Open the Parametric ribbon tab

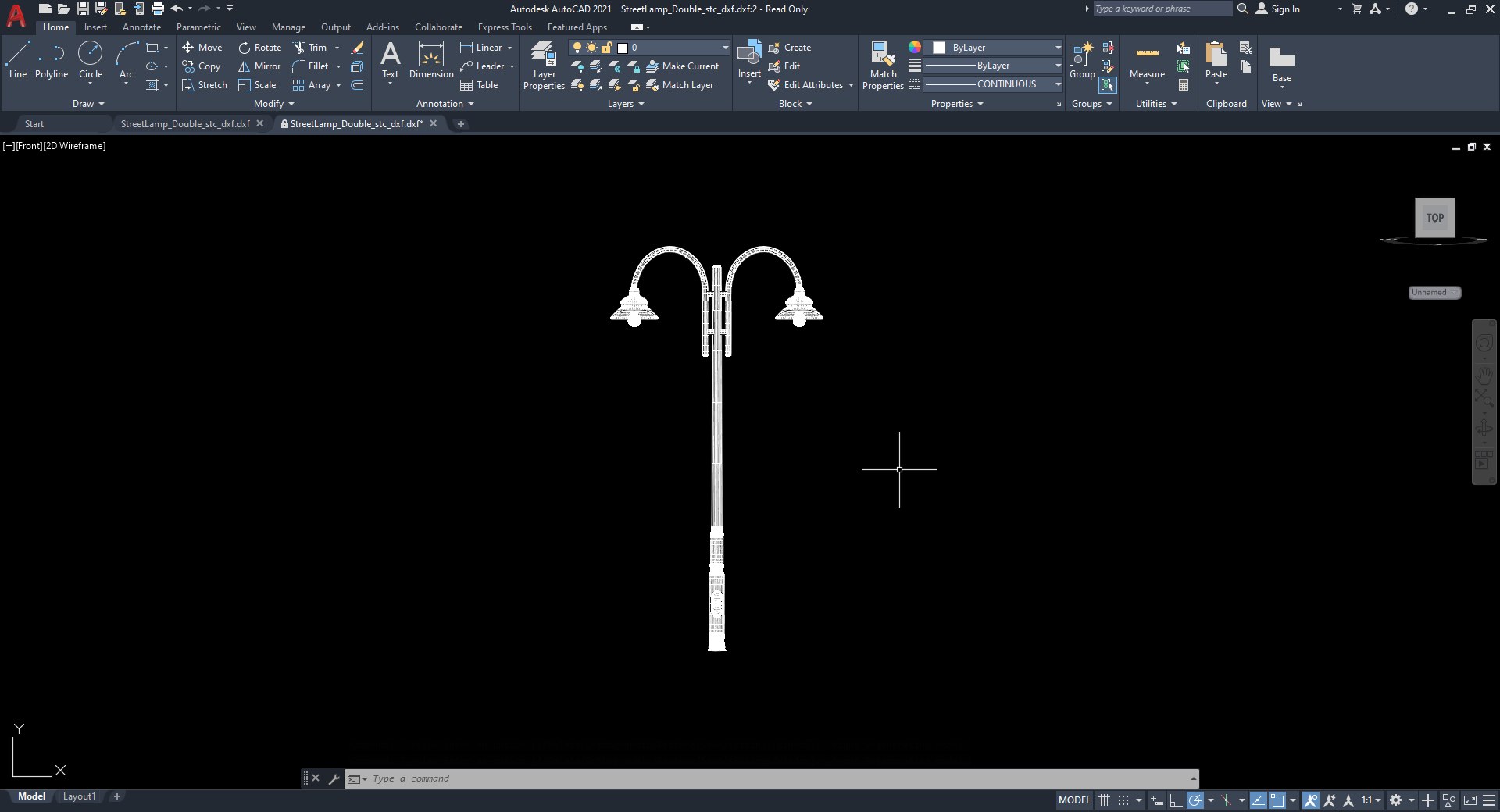(x=198, y=27)
